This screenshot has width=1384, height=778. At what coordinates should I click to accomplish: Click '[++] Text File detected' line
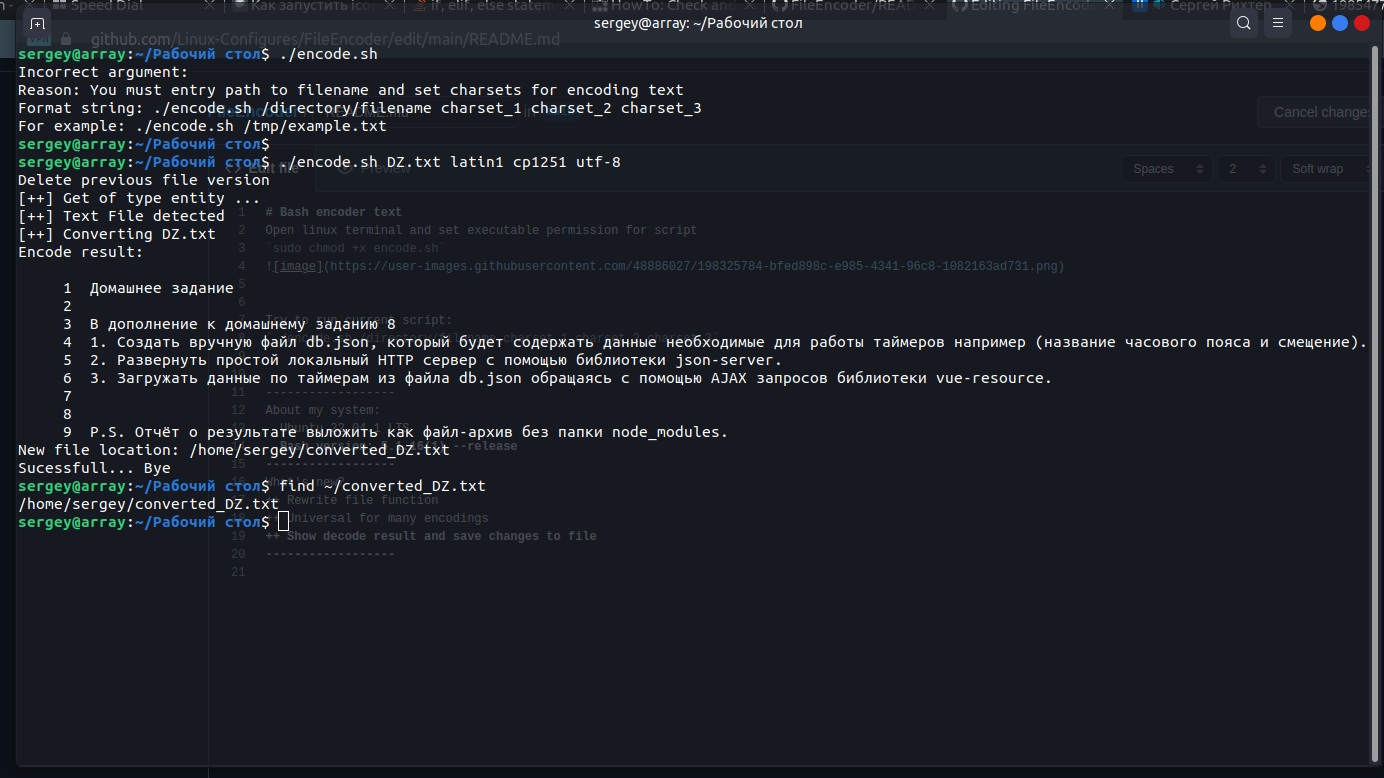click(121, 216)
